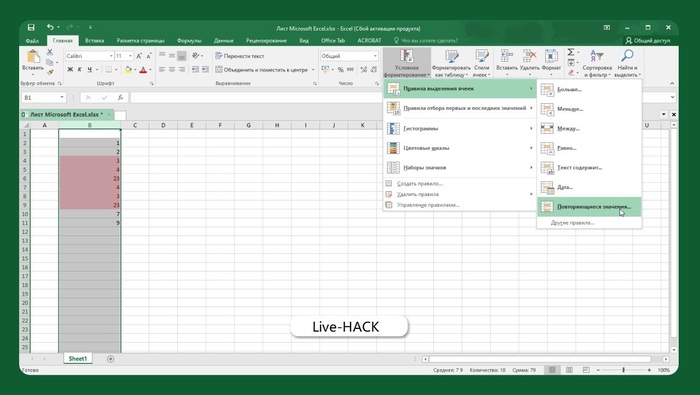Open the Цветовые шкалы submenu
The width and height of the screenshot is (700, 395).
click(x=459, y=148)
